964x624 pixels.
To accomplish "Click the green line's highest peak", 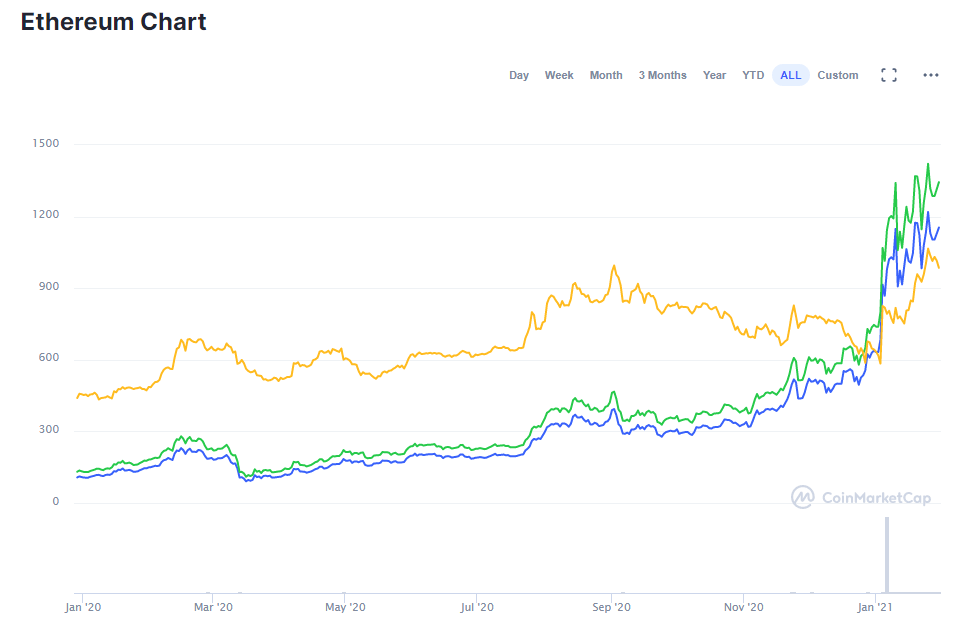I will click(928, 165).
